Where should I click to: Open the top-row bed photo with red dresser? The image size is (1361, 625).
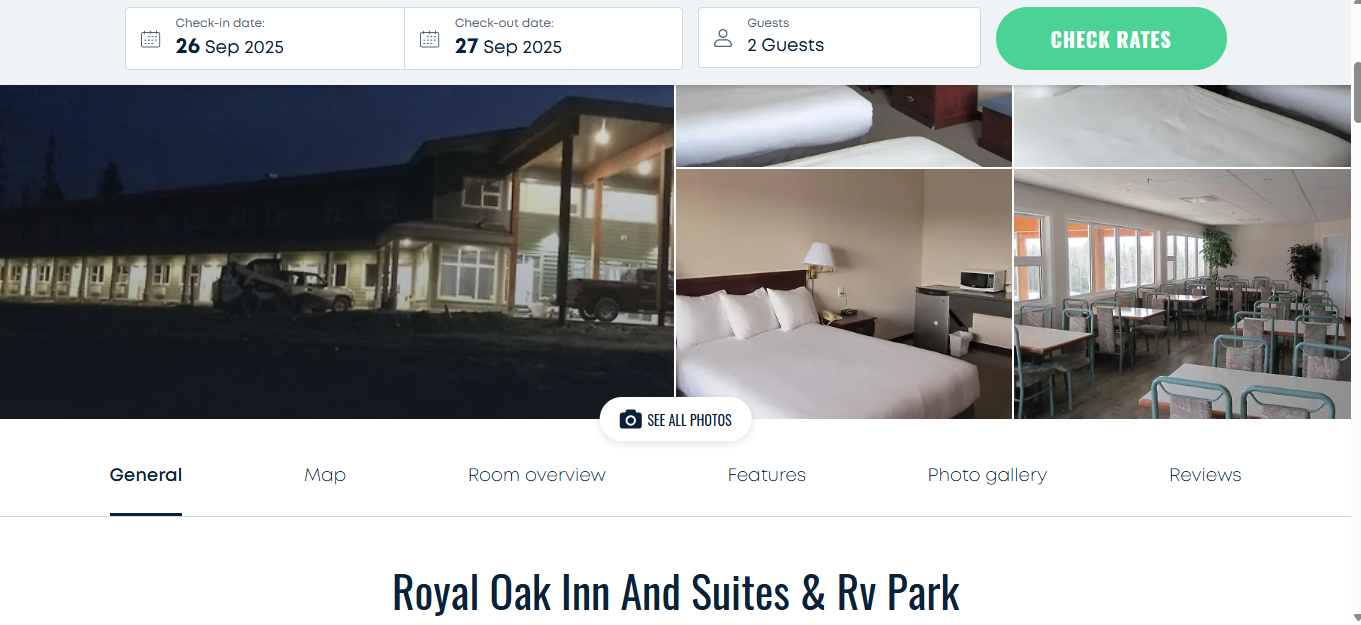pyautogui.click(x=844, y=126)
